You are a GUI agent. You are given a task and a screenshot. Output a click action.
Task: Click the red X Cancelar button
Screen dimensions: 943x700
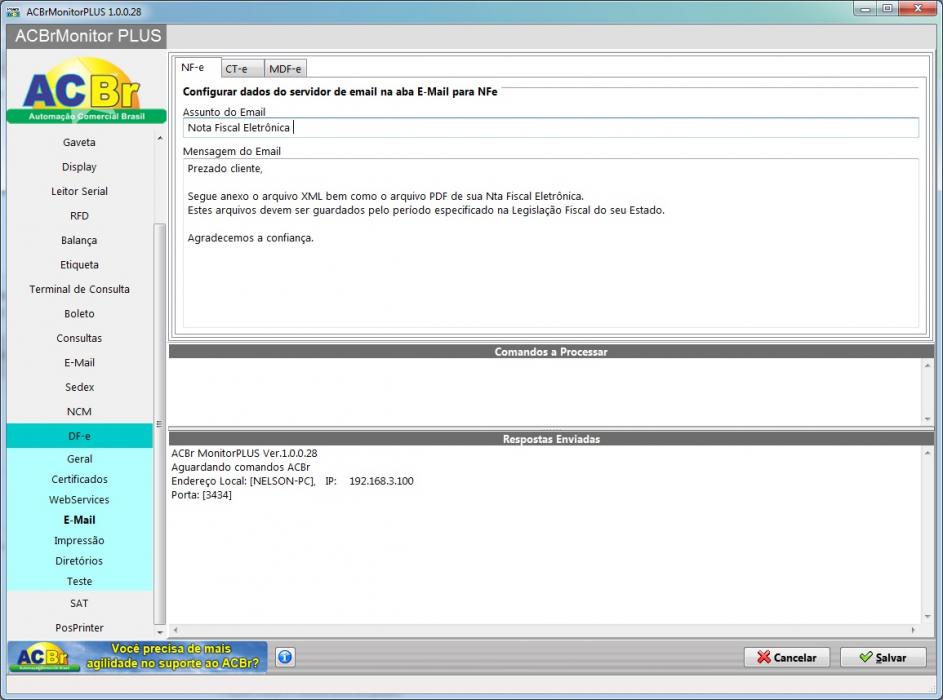787,657
